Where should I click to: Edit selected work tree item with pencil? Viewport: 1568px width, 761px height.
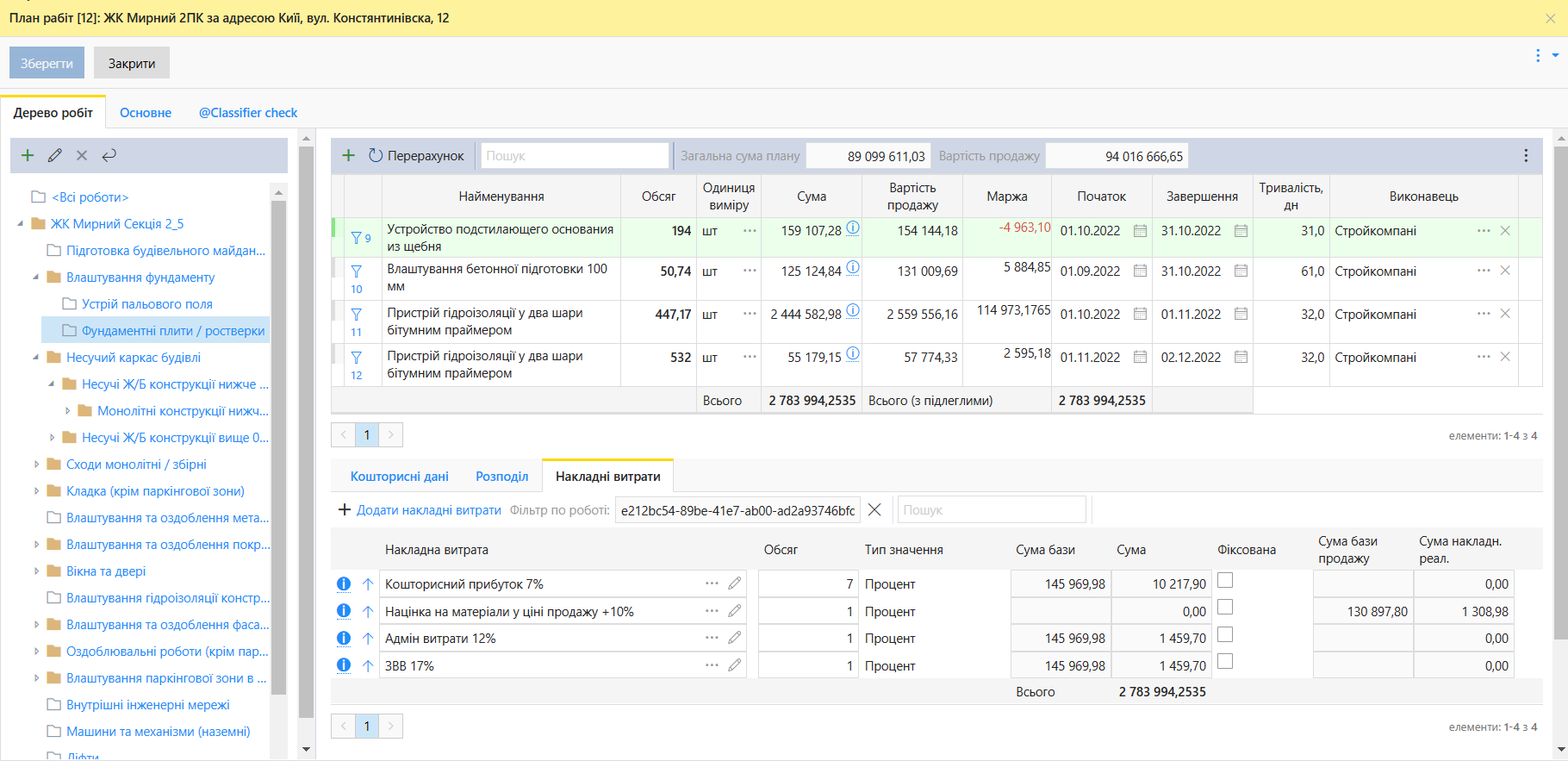(x=55, y=155)
